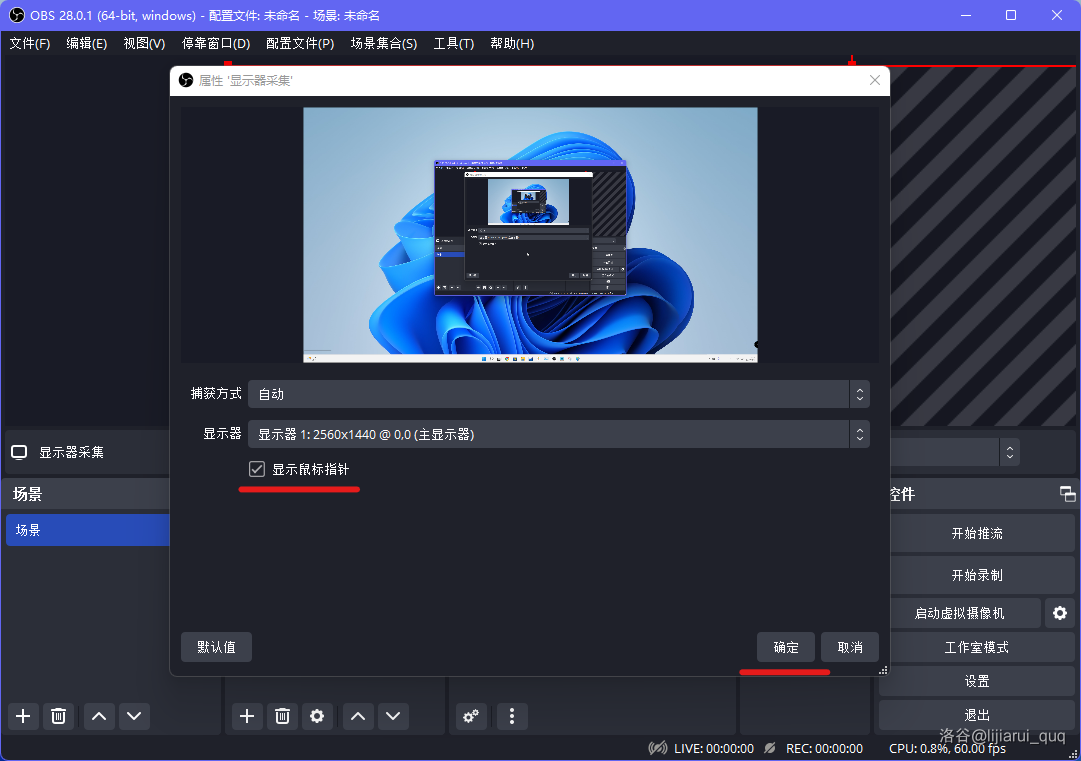Move the source up in the list

point(358,716)
